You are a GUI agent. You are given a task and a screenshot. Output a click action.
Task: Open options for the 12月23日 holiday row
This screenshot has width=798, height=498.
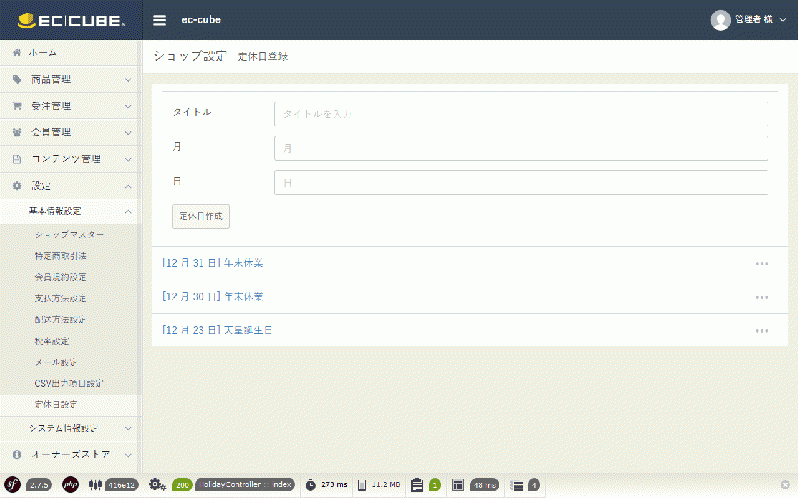coord(761,330)
